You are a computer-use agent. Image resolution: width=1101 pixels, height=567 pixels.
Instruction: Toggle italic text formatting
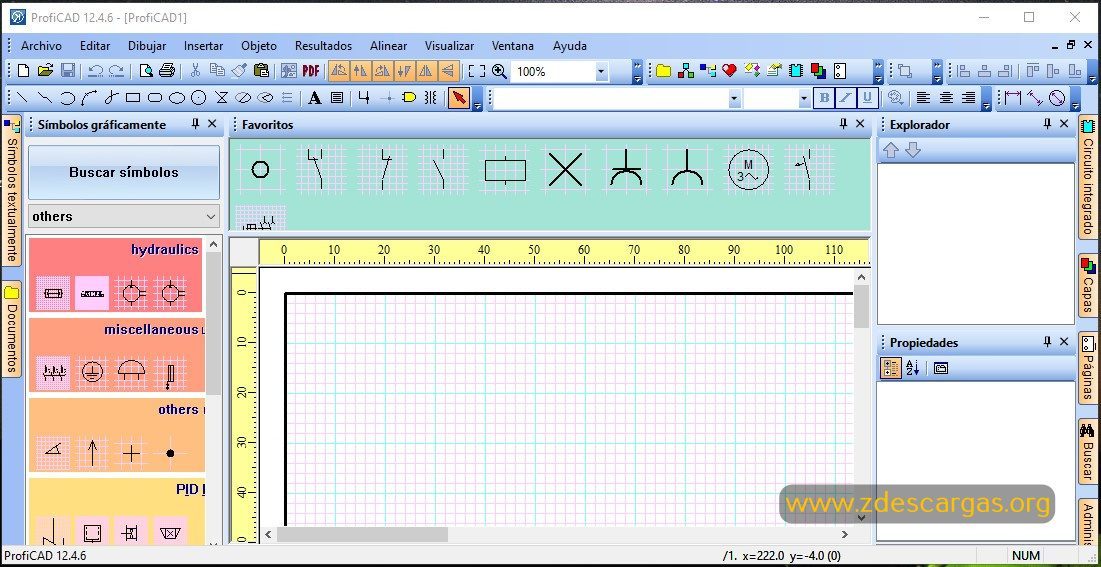[845, 98]
